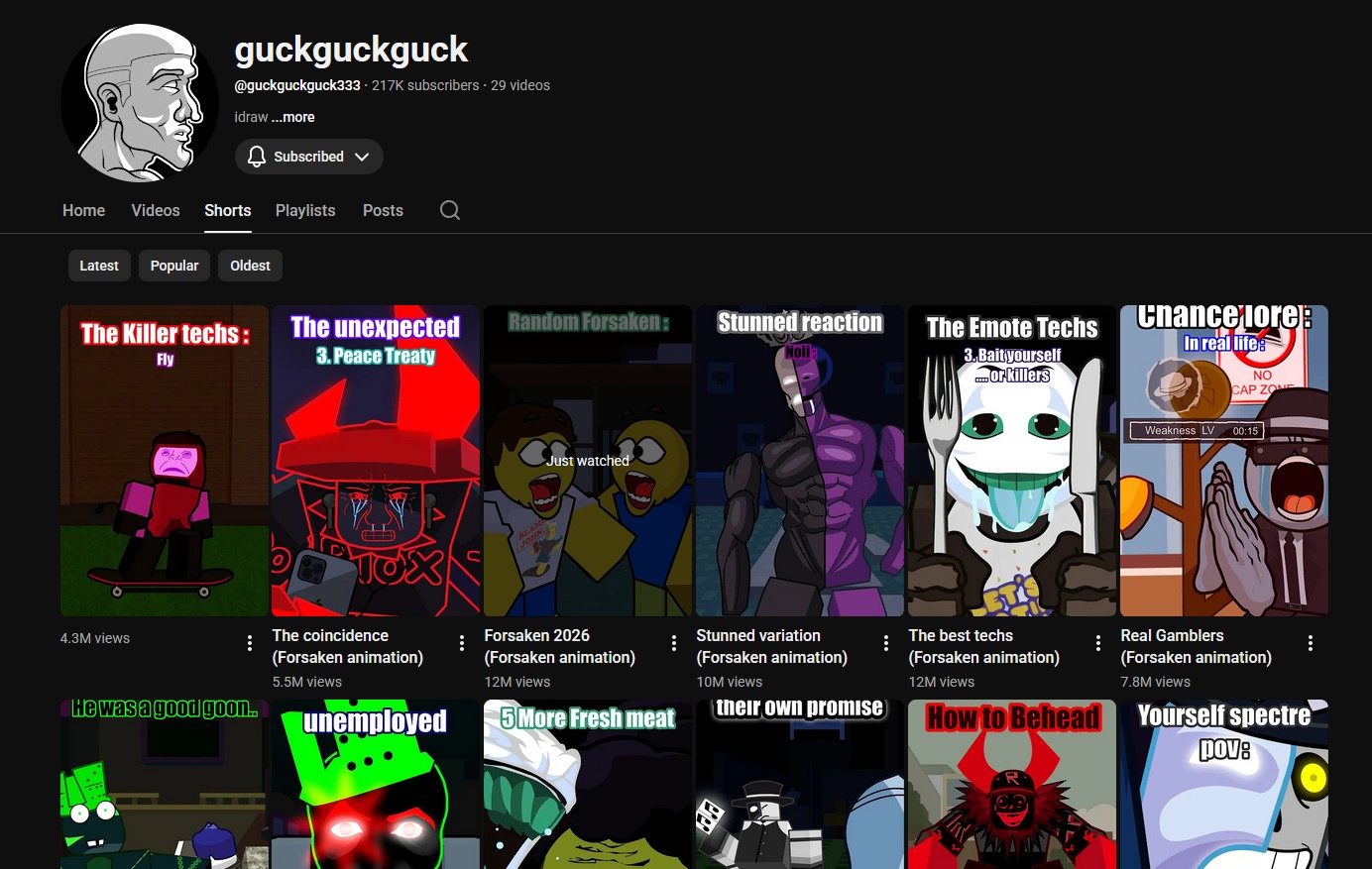Open Forsaken 2026 (Forsaken animation) title link
Viewport: 1372px width, 869px height.
click(x=560, y=646)
